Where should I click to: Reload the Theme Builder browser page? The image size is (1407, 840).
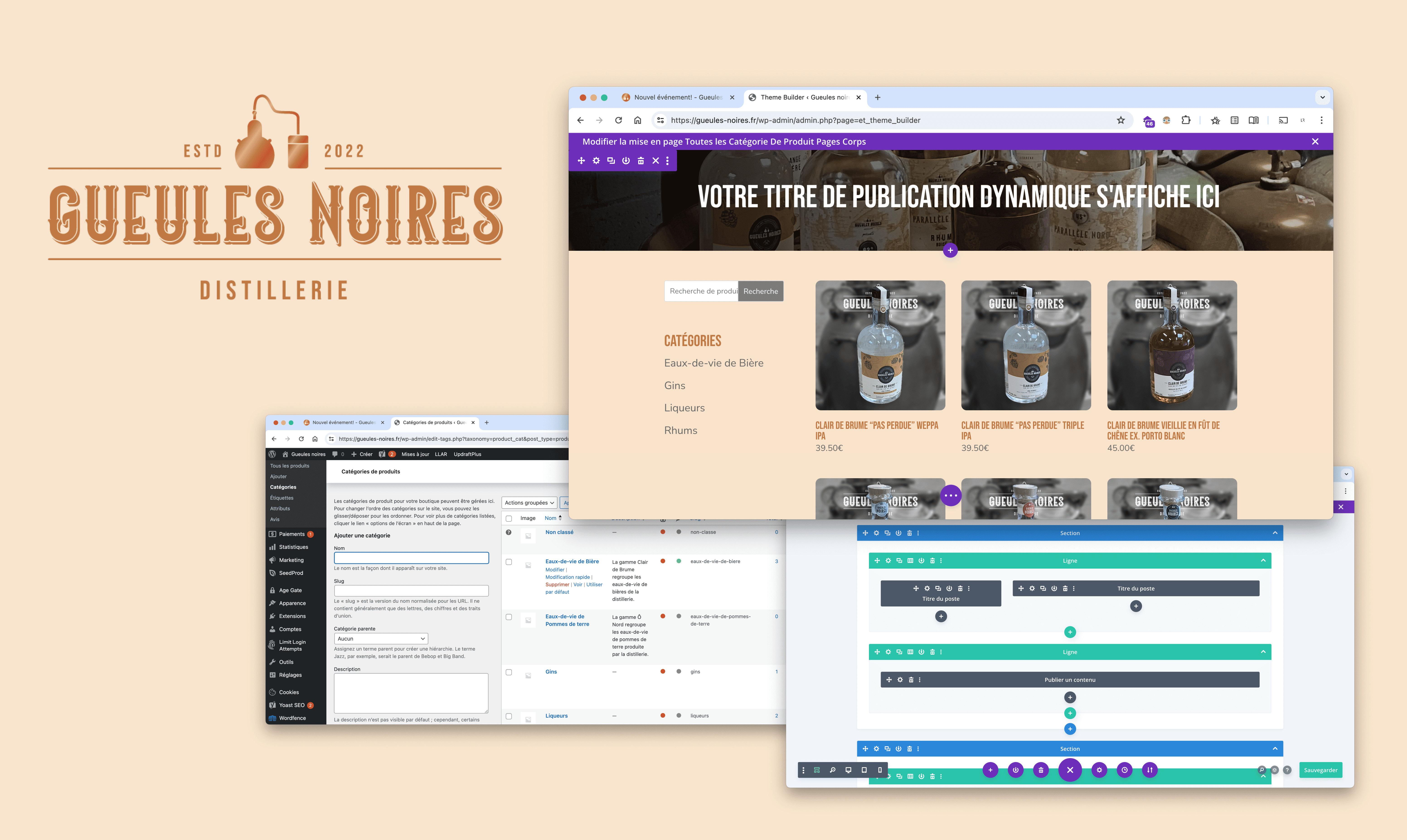click(x=618, y=120)
